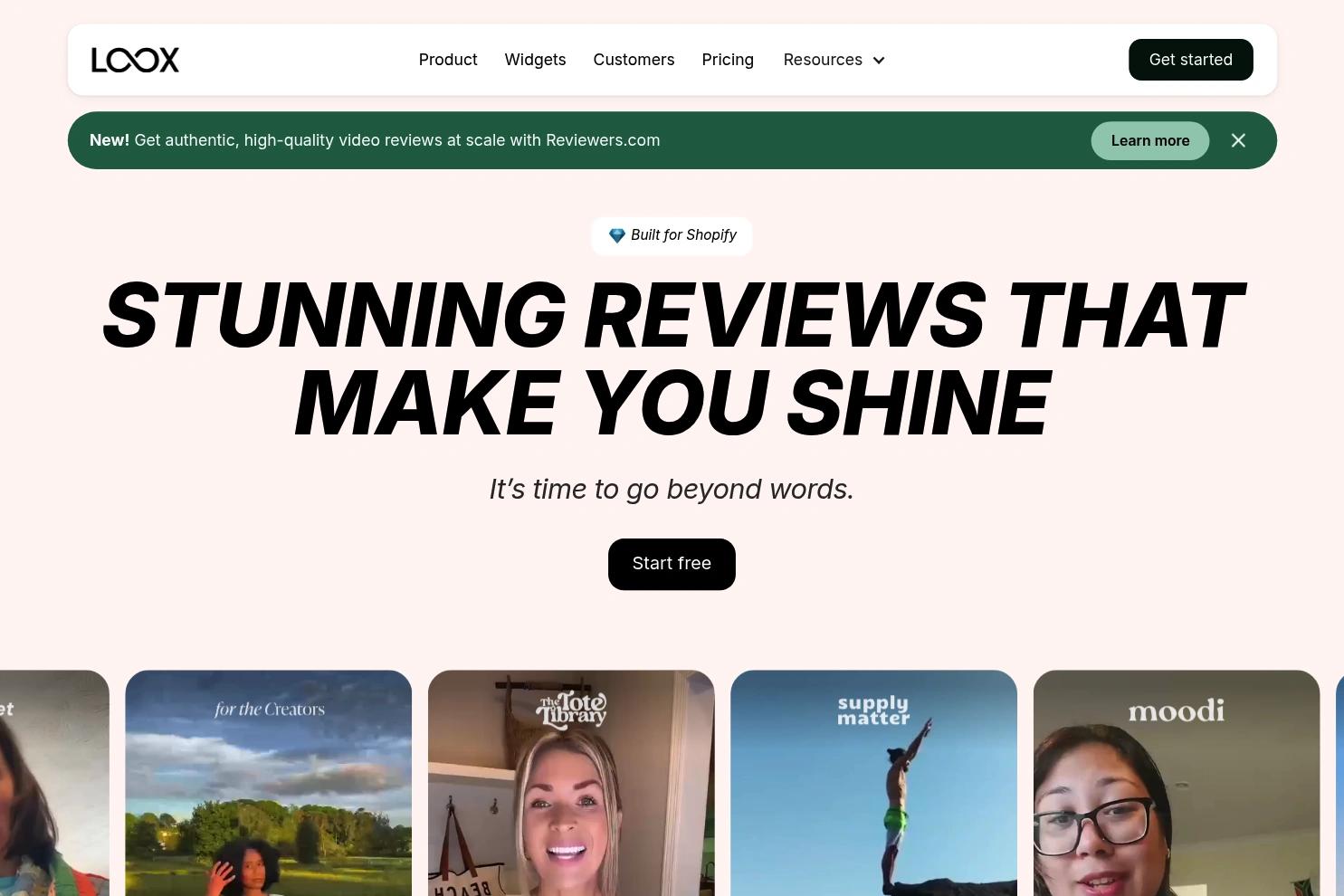Screen dimensions: 1344x896
Task: Open the Tote Library video card
Action: click(x=571, y=783)
